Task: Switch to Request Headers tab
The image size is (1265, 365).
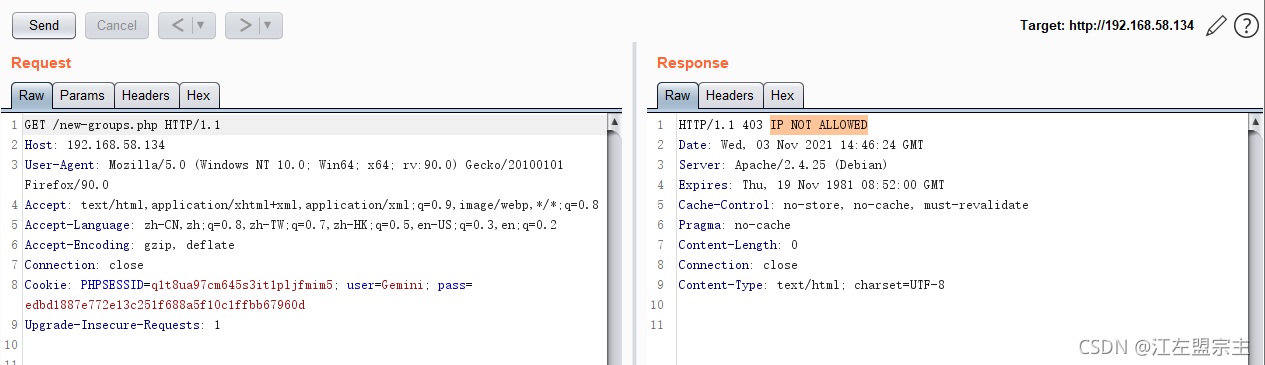Action: click(x=146, y=95)
